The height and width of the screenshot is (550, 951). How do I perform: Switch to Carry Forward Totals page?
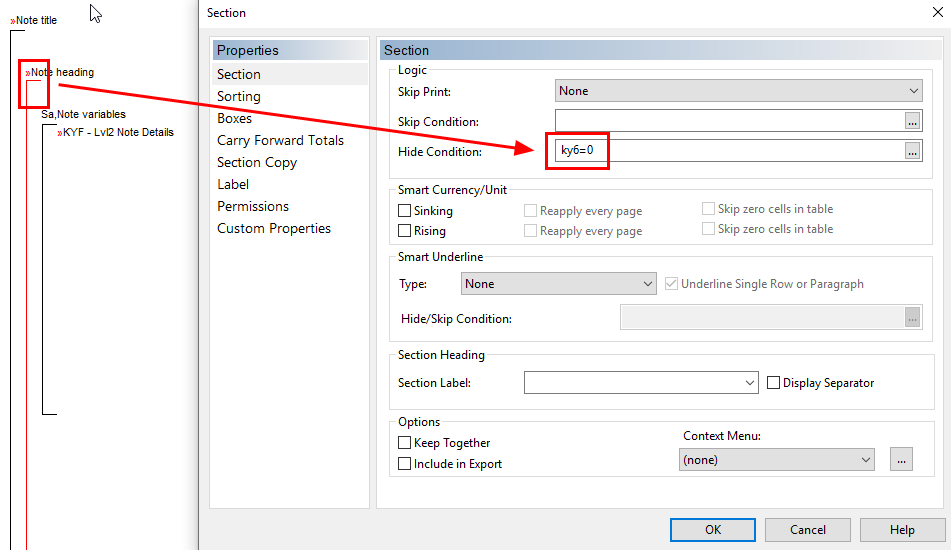[x=280, y=140]
